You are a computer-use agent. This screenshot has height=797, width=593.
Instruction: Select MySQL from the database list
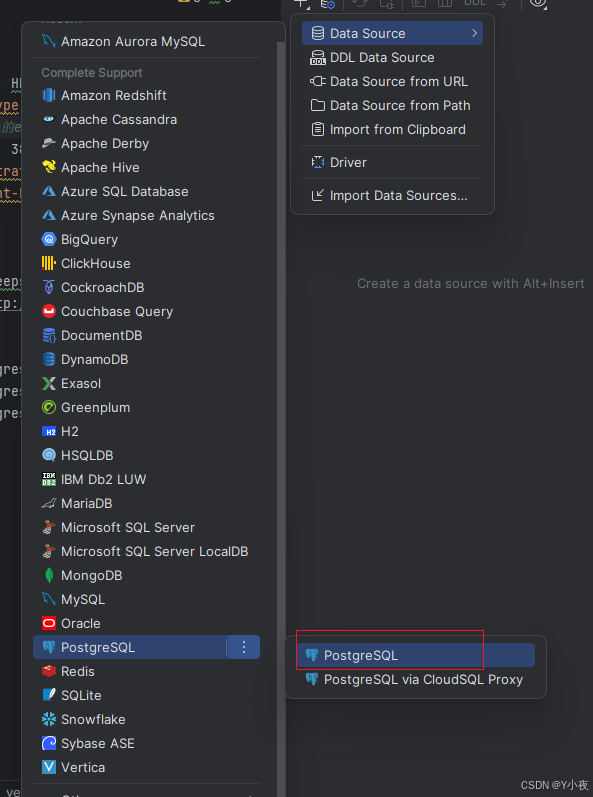(146, 599)
